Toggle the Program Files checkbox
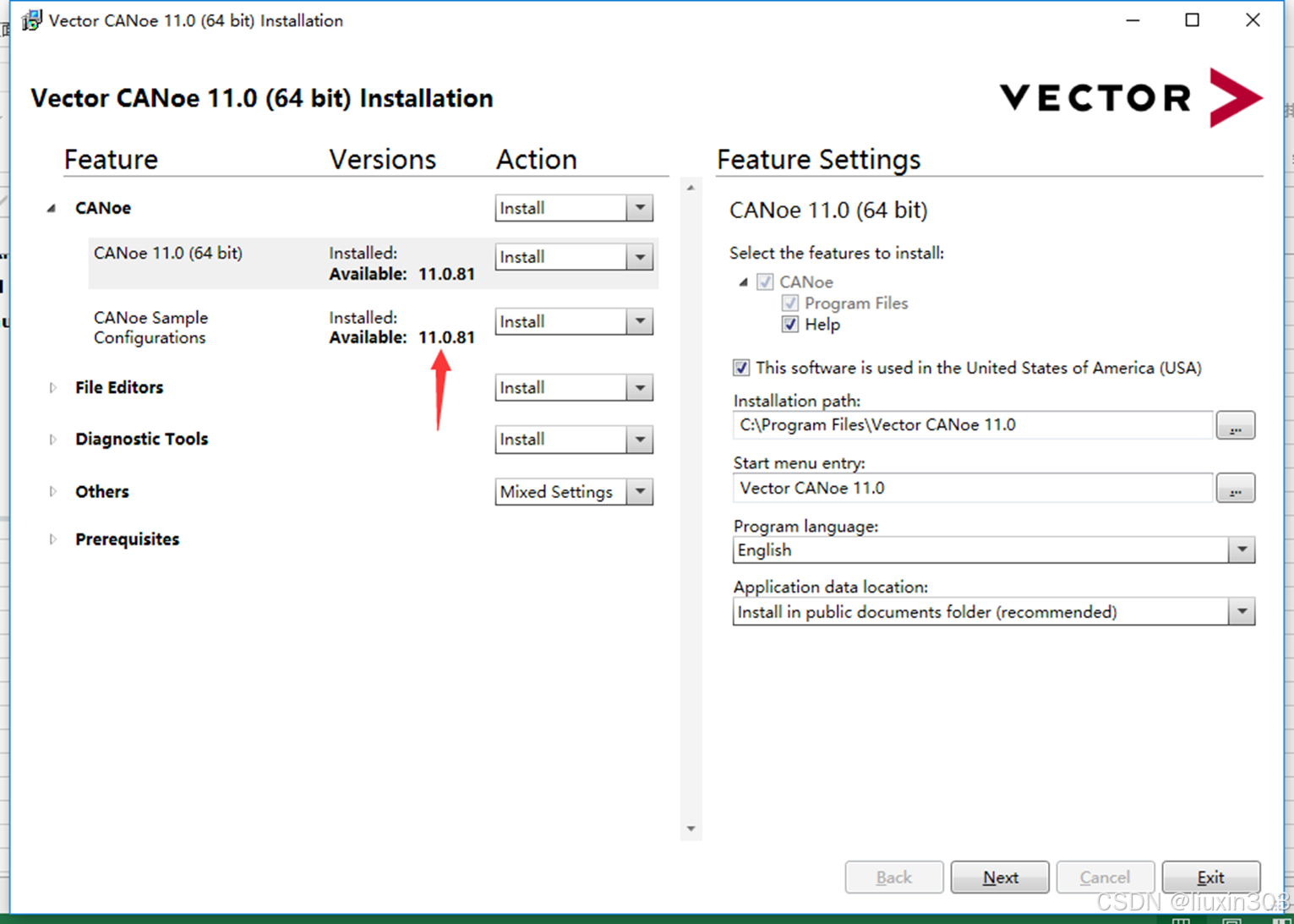Viewport: 1294px width, 924px height. tap(790, 303)
